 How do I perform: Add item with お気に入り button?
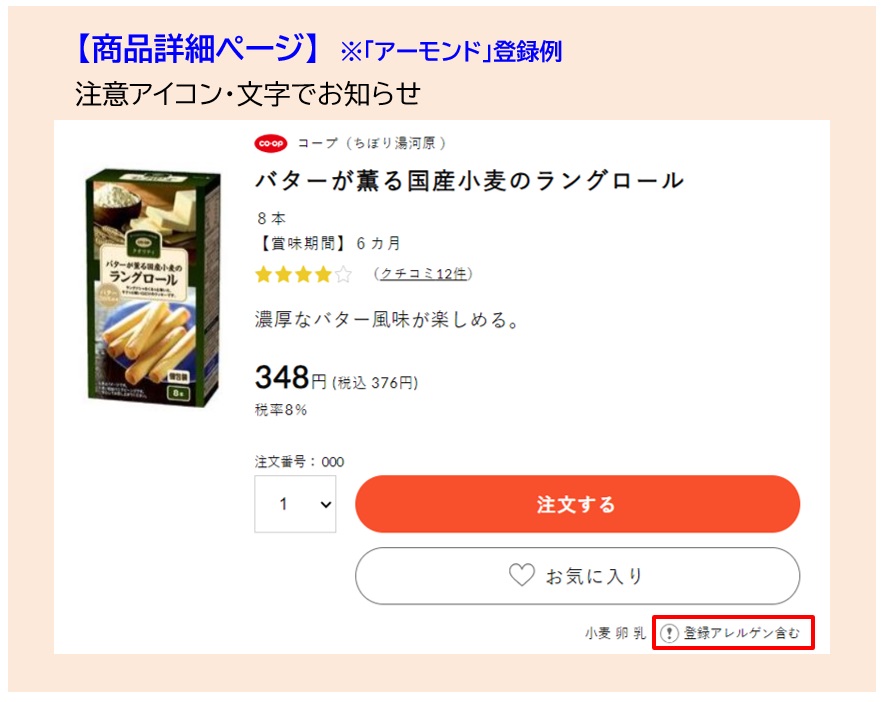(577, 576)
